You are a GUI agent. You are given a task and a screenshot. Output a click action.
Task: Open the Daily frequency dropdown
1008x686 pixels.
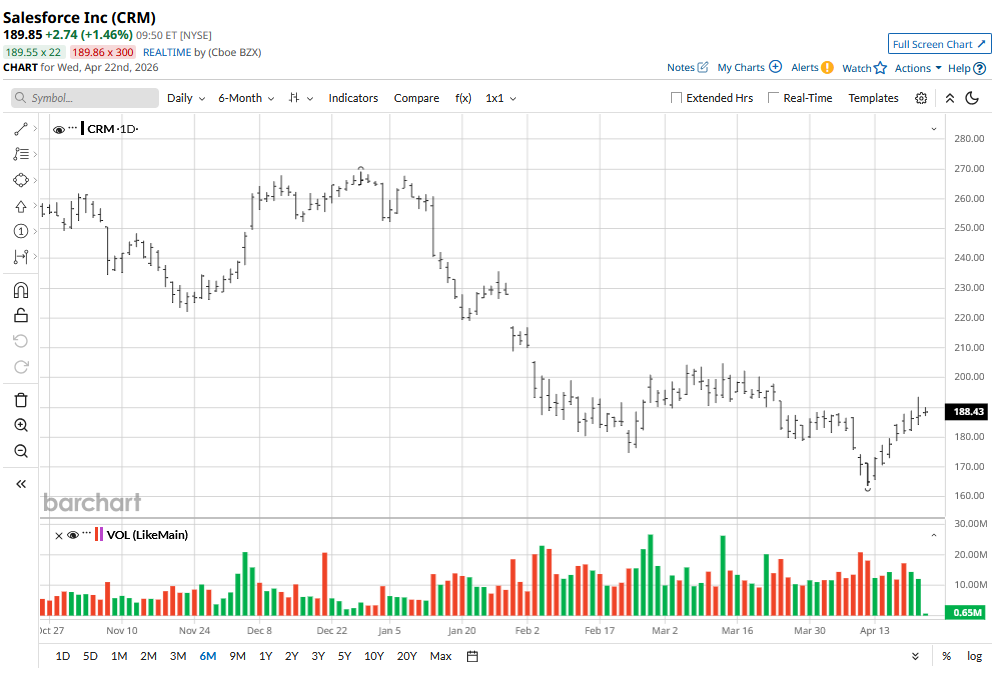(186, 98)
